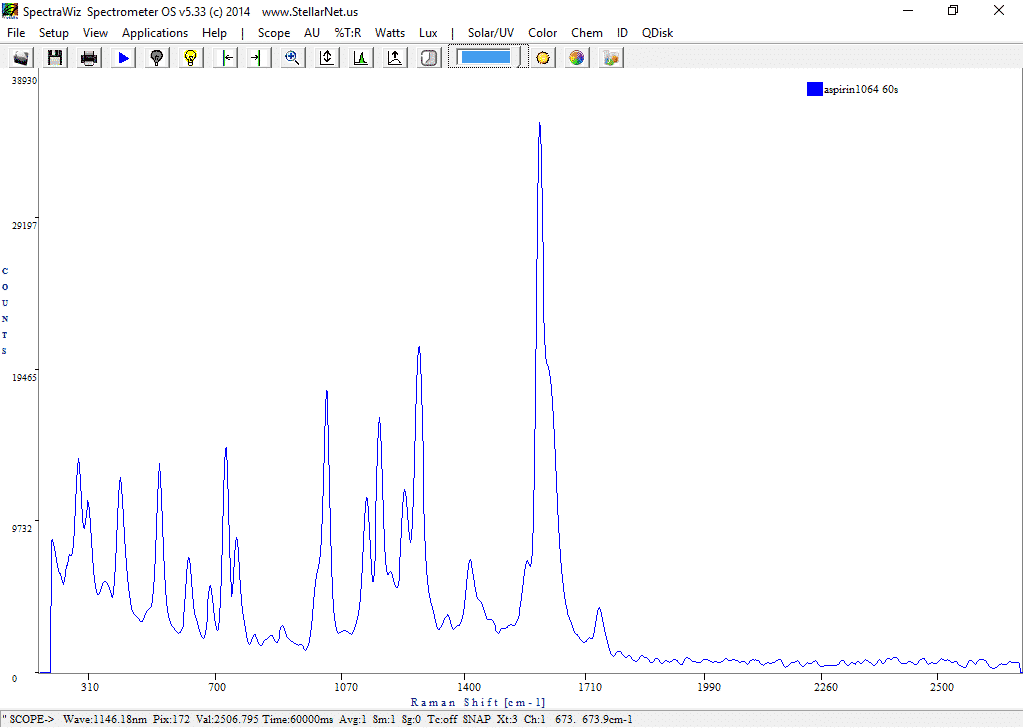The image size is (1023, 728).
Task: Open the QDisk menu item
Action: [x=657, y=33]
